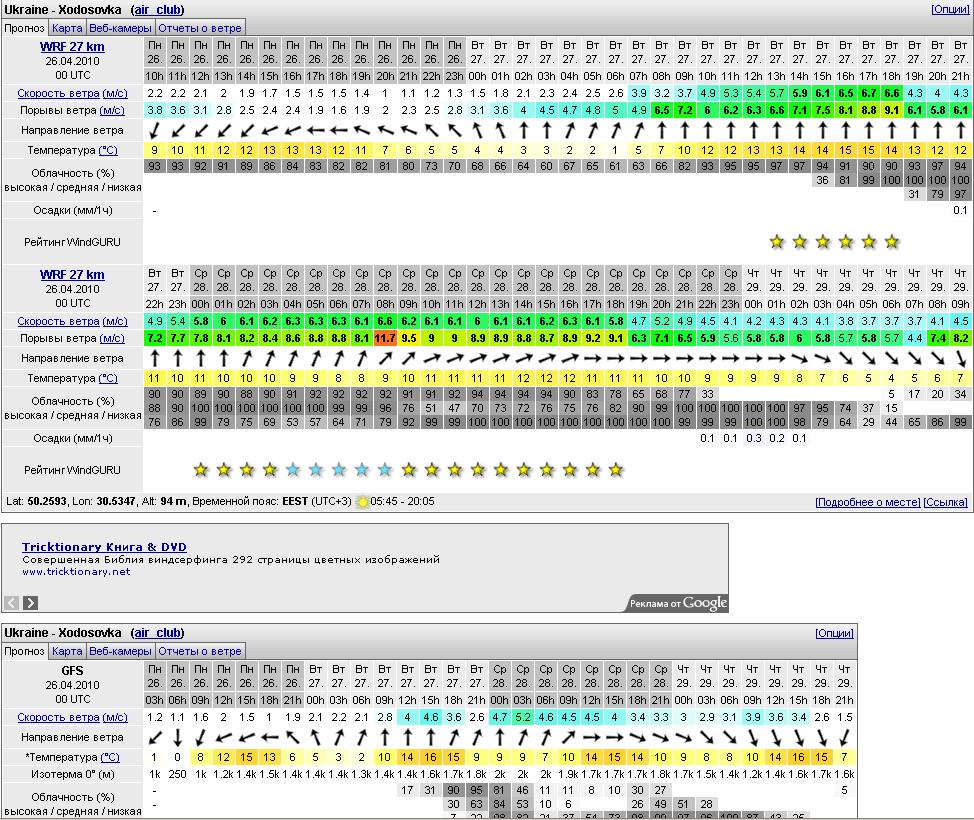Click the red 11.7 wind gust cell
The width and height of the screenshot is (974, 820).
tap(386, 339)
